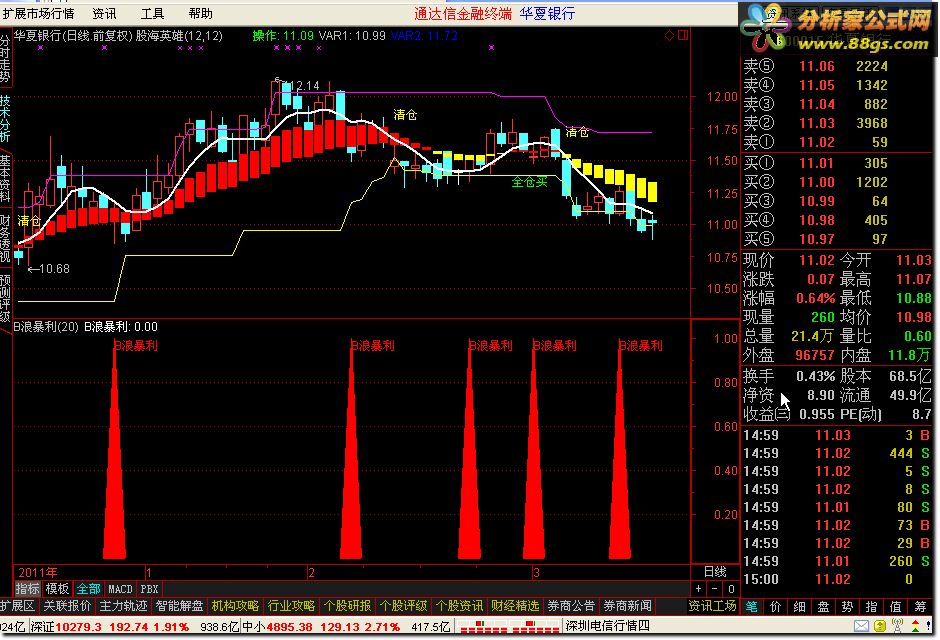
Task: Switch to the 模板 tab
Action: (58, 589)
